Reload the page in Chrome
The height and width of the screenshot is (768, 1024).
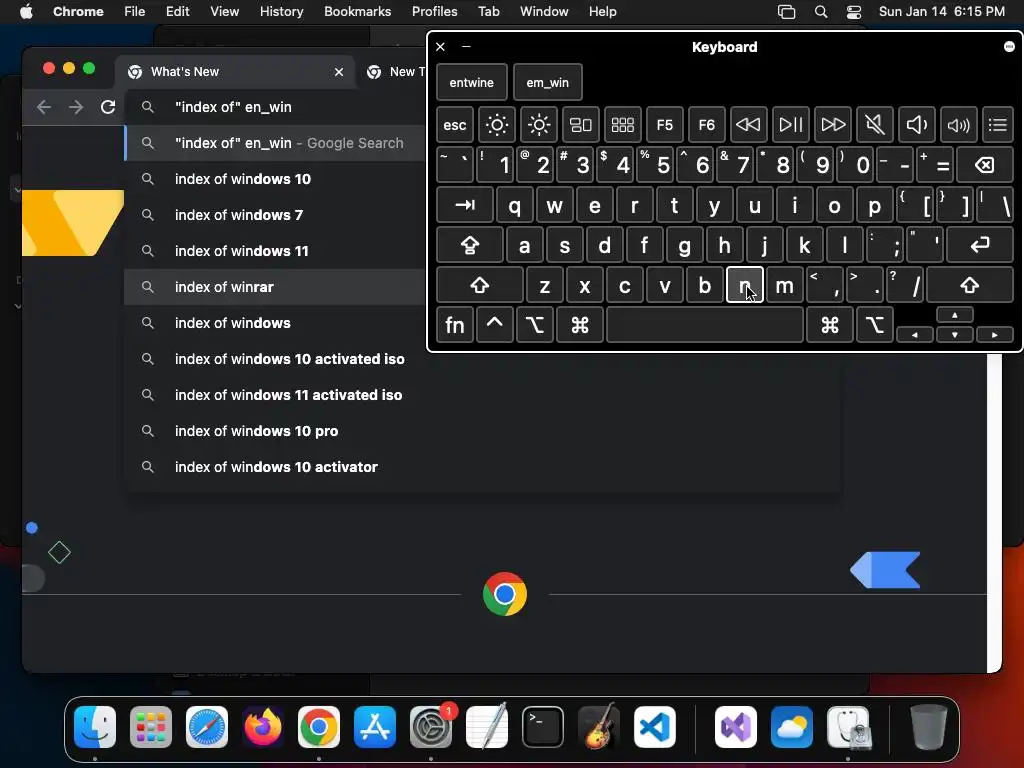(108, 107)
